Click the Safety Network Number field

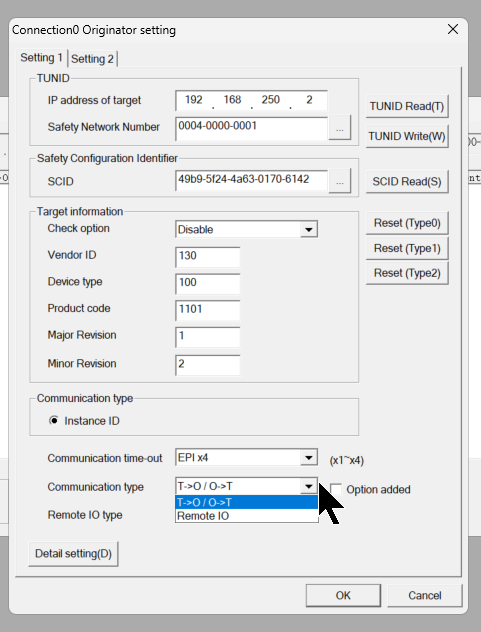tap(251, 129)
